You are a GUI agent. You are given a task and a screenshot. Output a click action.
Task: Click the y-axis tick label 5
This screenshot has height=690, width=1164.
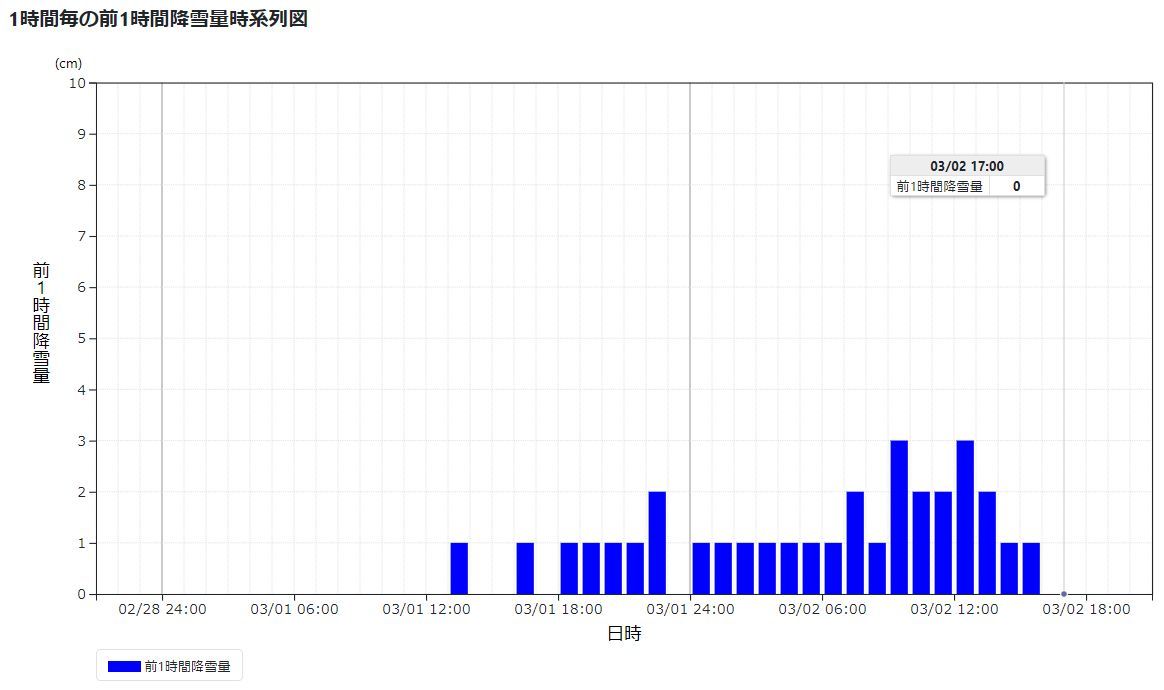[82, 339]
